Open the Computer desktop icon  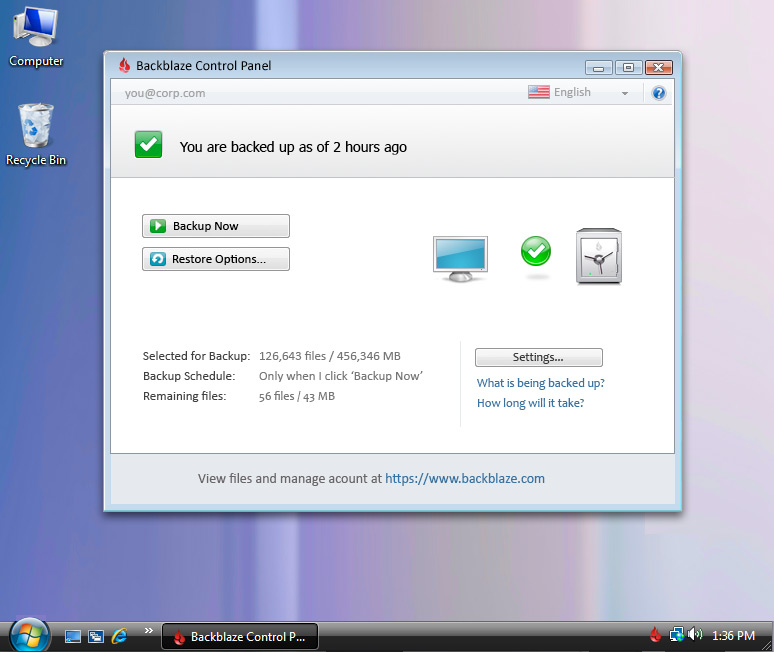pyautogui.click(x=36, y=37)
